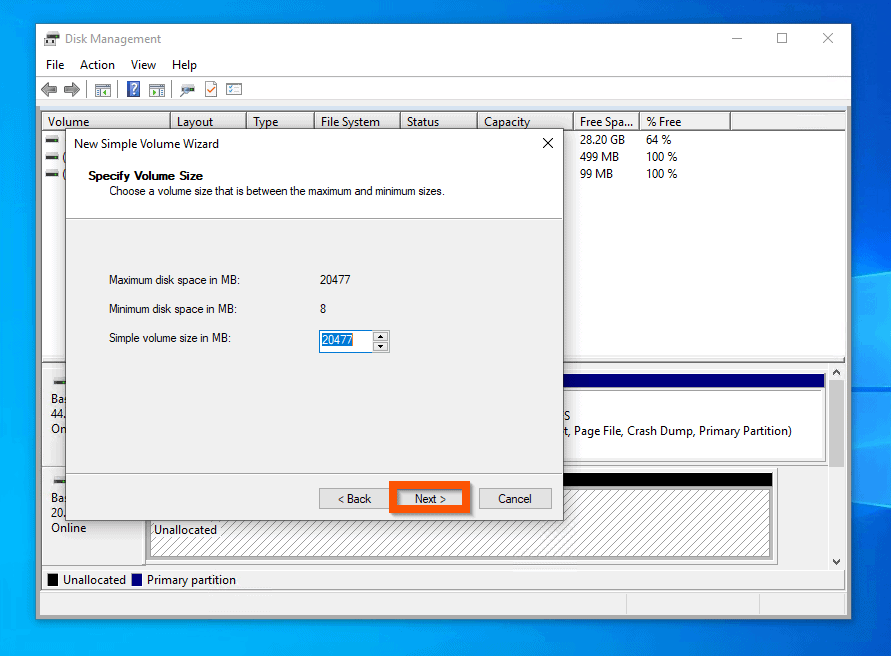Open the Action menu

(x=97, y=64)
